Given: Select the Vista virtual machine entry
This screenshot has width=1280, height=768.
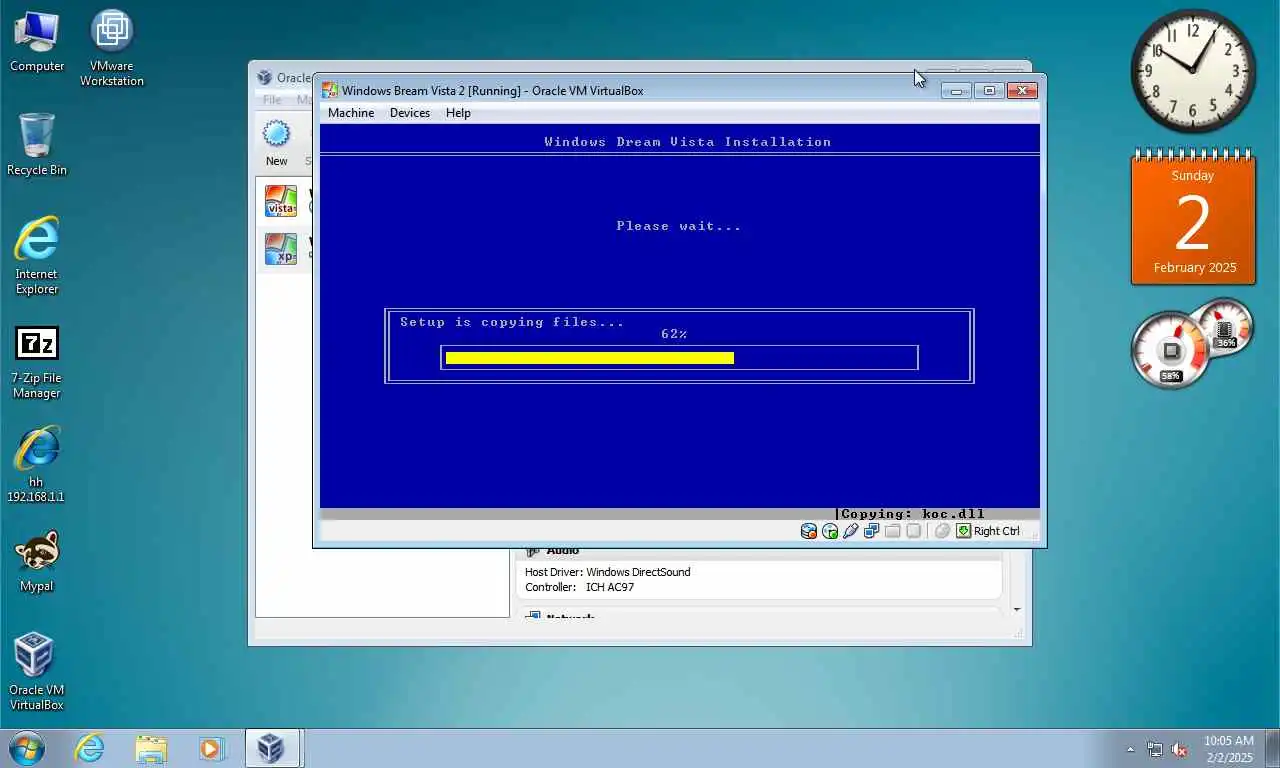Looking at the screenshot, I should pyautogui.click(x=284, y=200).
